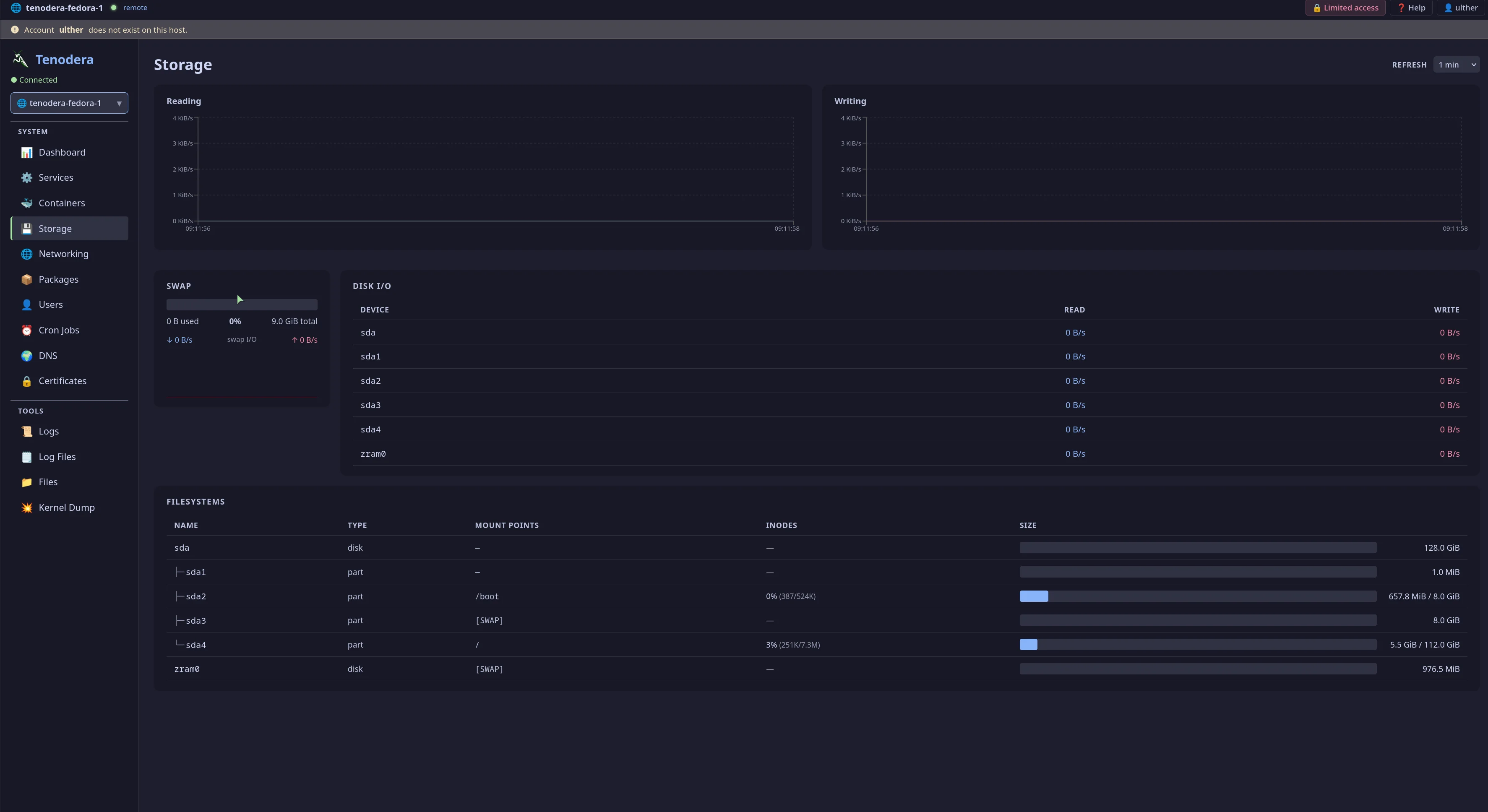The height and width of the screenshot is (812, 1488).
Task: Click the Cron Jobs alarm clock icon
Action: click(26, 331)
